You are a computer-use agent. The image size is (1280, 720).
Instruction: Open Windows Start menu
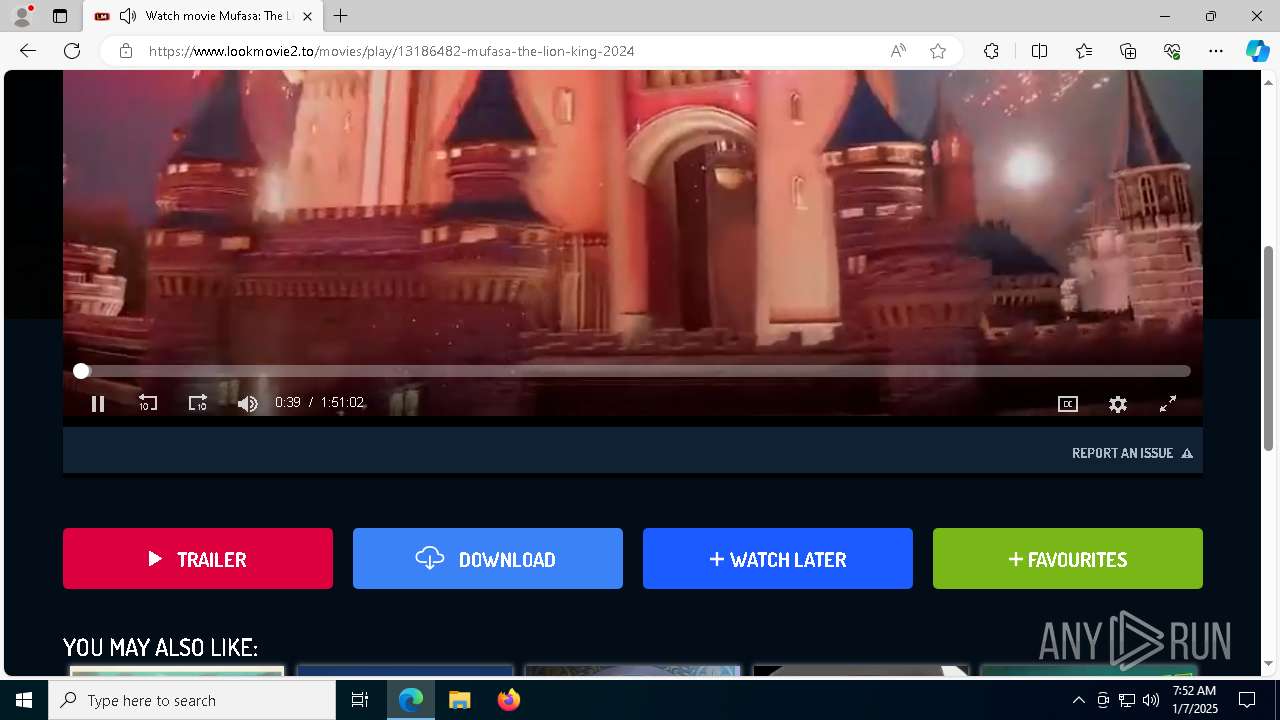[24, 700]
